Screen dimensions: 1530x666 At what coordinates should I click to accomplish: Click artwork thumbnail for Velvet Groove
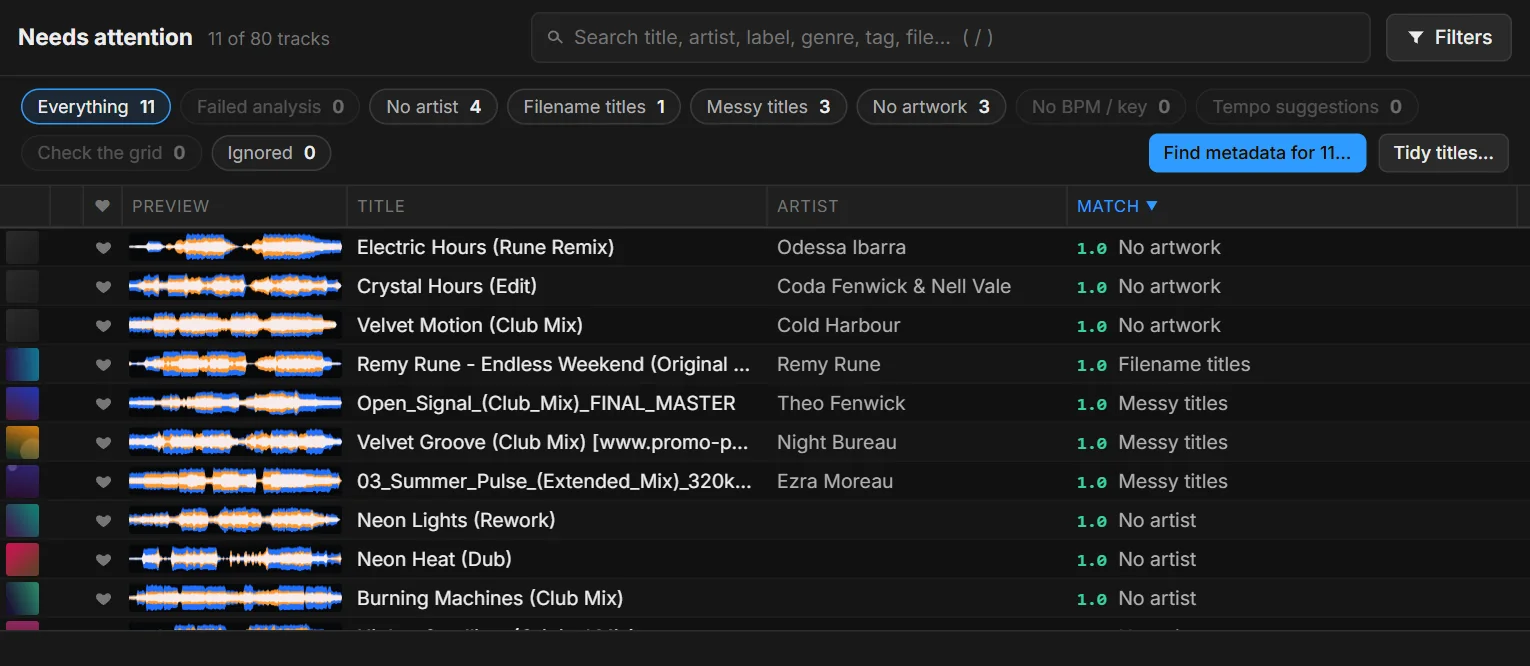(x=22, y=442)
